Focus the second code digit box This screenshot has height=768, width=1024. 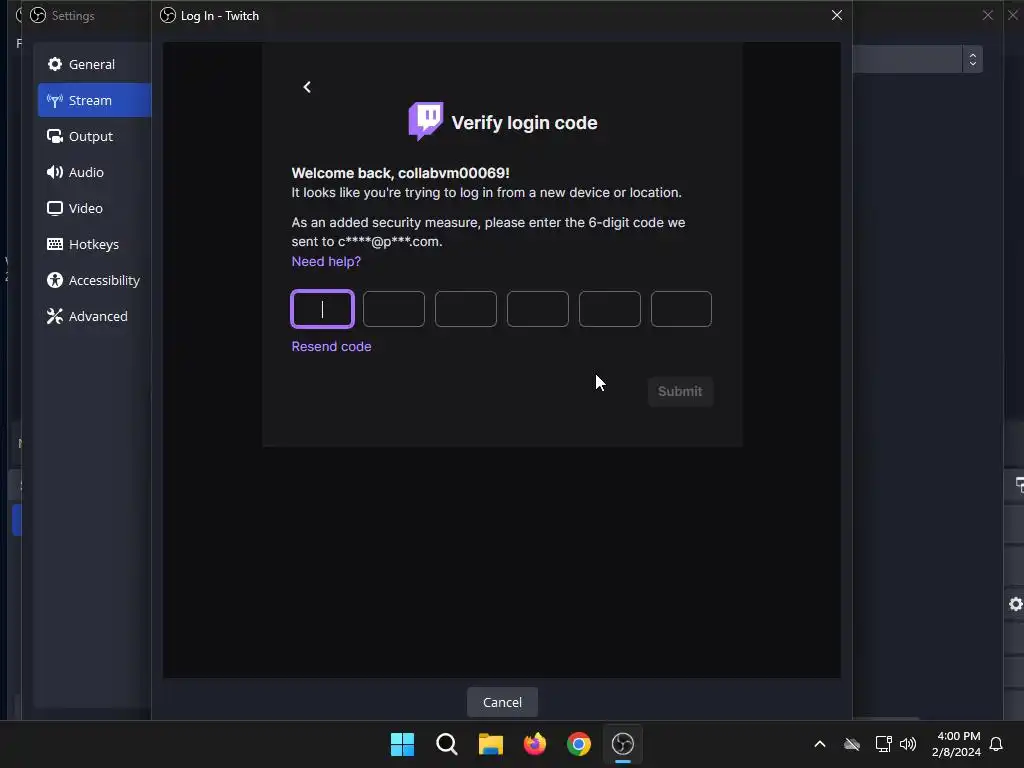pos(394,309)
